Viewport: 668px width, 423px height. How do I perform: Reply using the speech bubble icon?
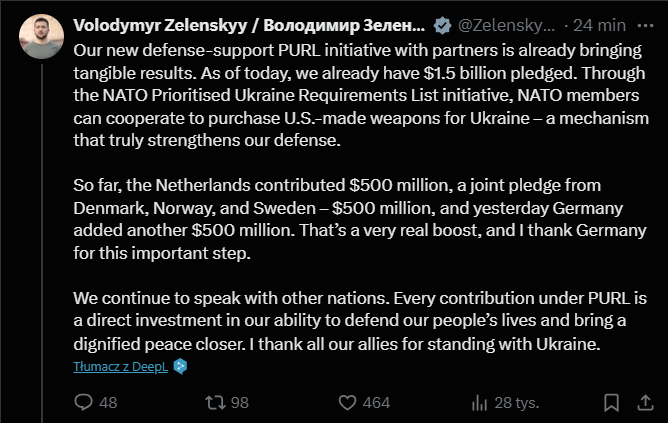click(85, 402)
